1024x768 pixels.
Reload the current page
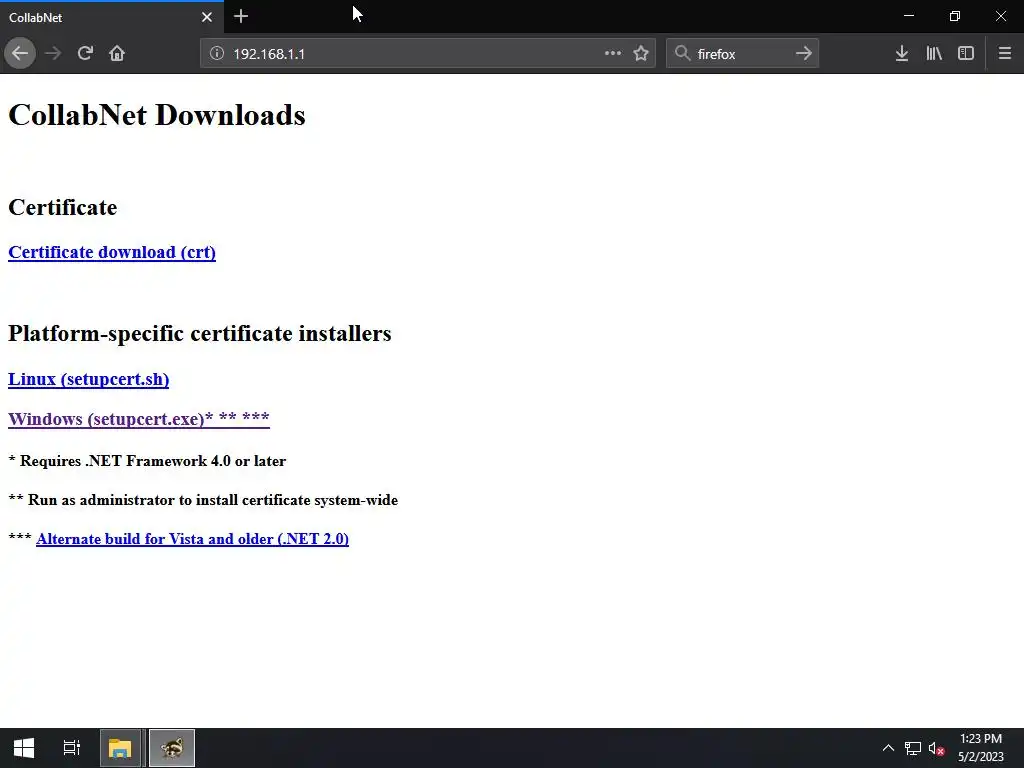point(85,54)
